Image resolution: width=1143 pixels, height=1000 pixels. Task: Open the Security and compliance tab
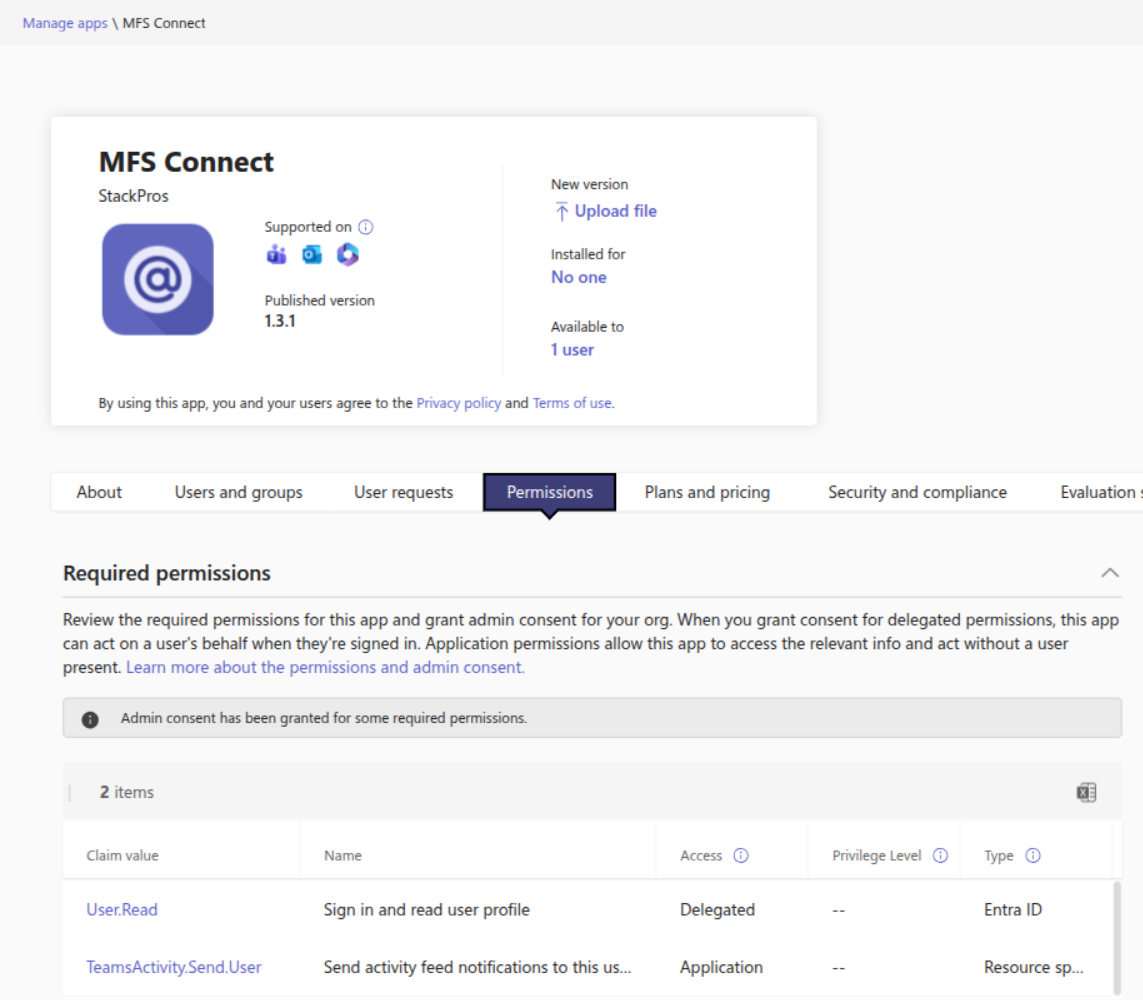click(917, 492)
